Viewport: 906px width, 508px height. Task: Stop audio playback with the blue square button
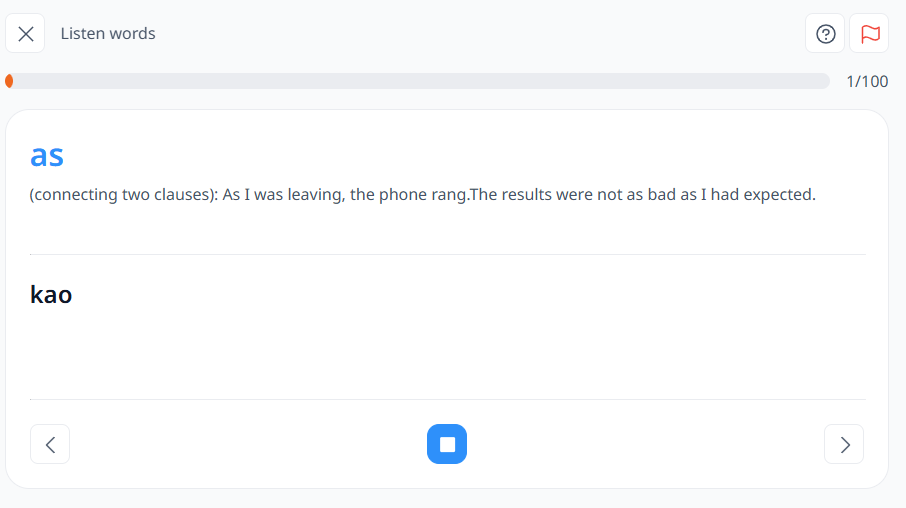click(447, 444)
